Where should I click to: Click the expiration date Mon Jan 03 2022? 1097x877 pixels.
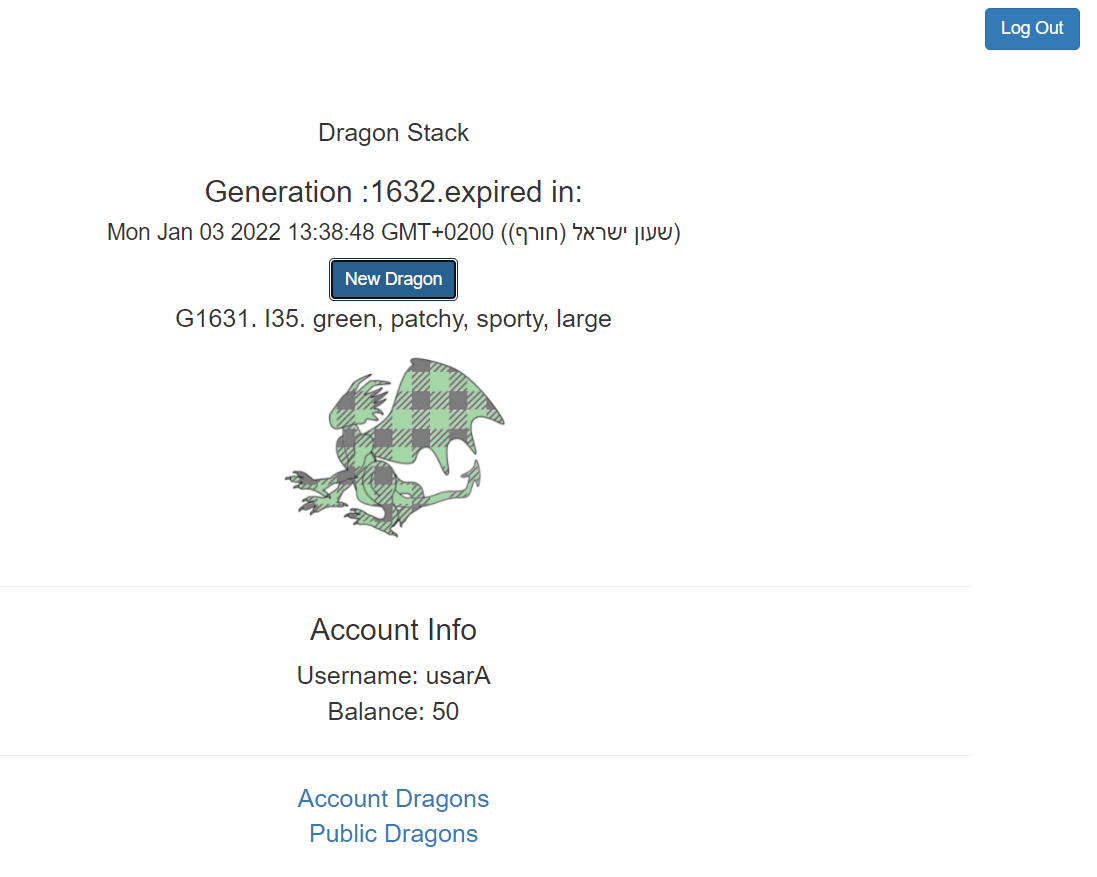[x=393, y=231]
